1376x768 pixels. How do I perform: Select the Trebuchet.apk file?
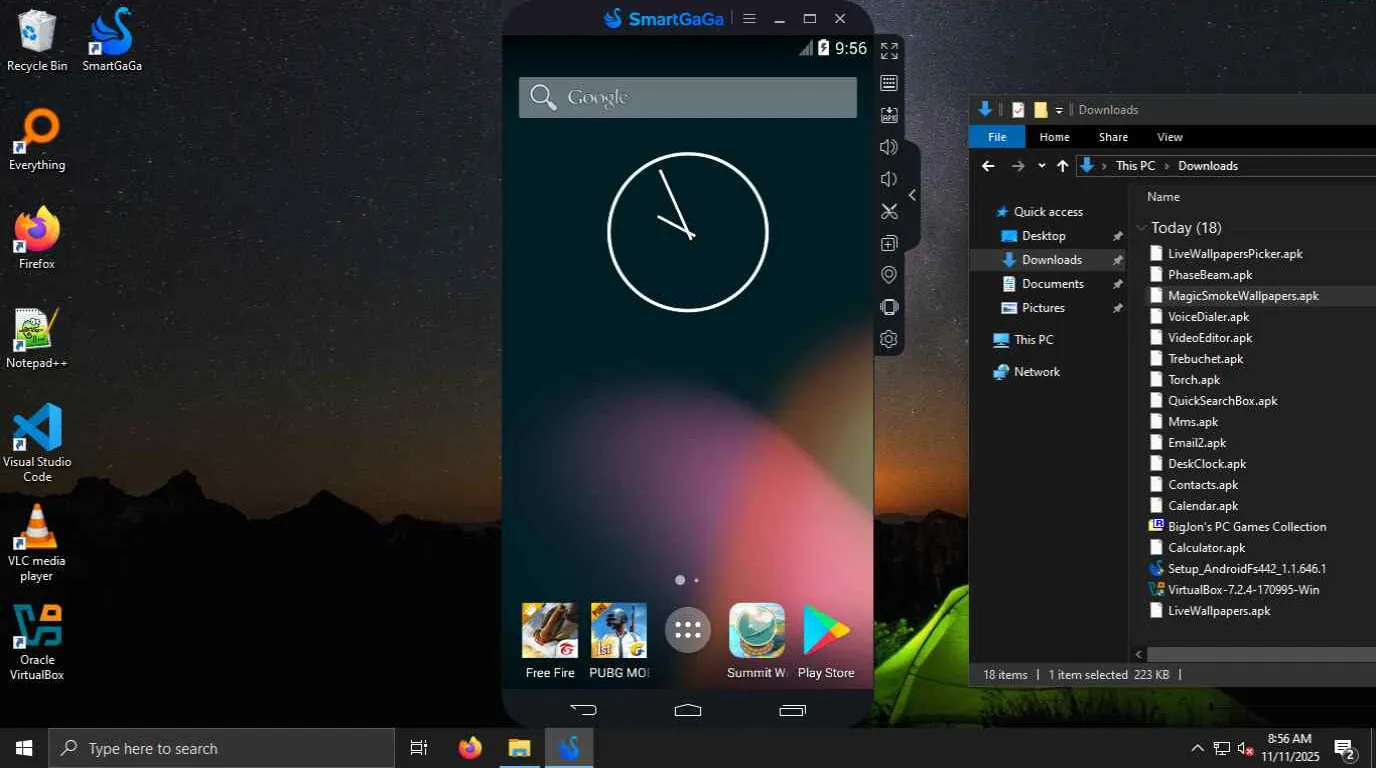1205,359
